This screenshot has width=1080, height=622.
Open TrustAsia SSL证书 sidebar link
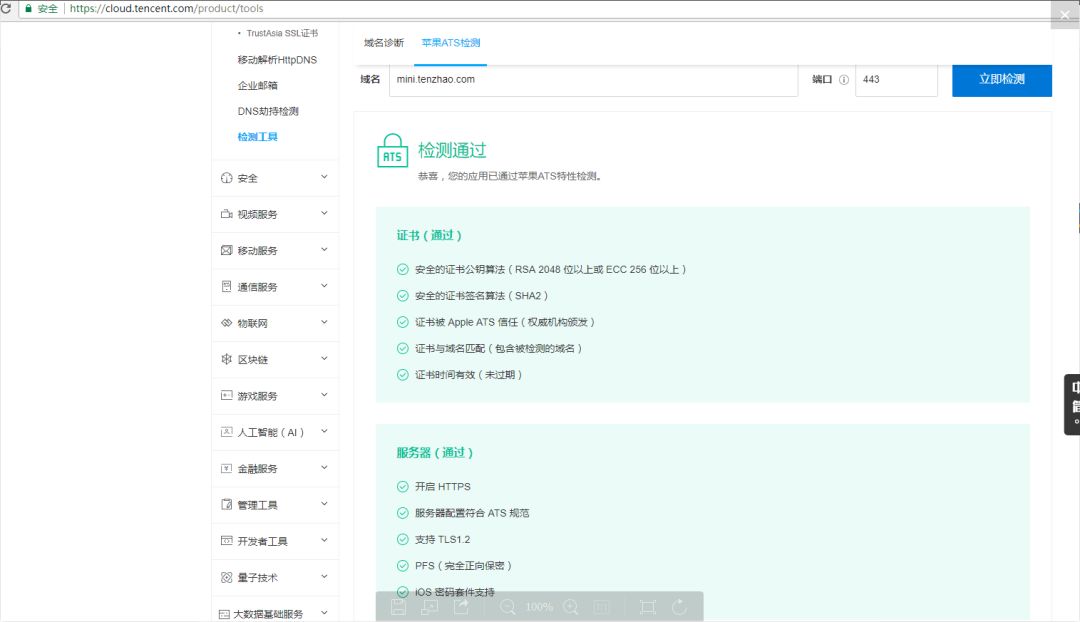click(x=282, y=33)
